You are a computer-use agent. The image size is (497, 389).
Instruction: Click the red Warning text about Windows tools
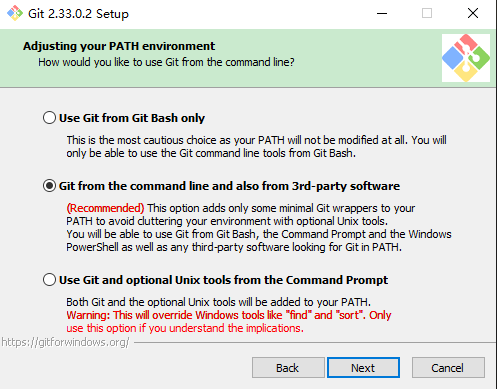point(229,321)
